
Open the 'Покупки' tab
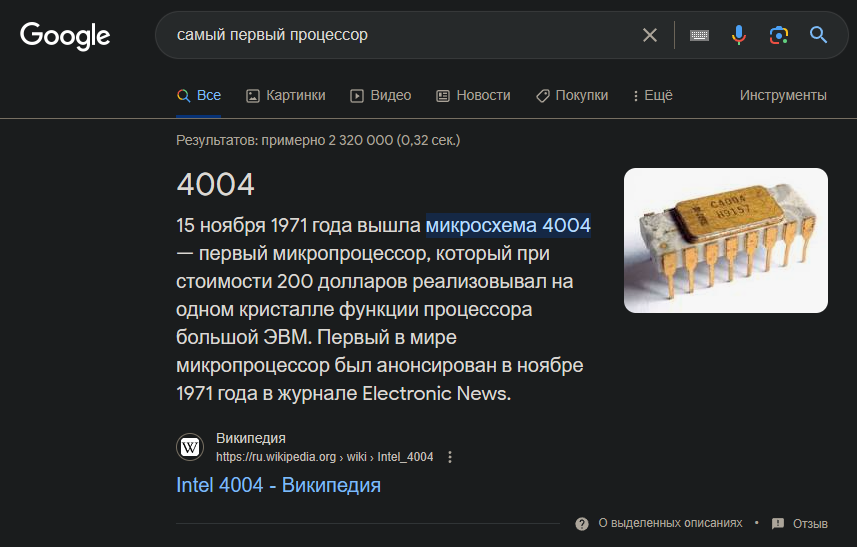pyautogui.click(x=572, y=96)
